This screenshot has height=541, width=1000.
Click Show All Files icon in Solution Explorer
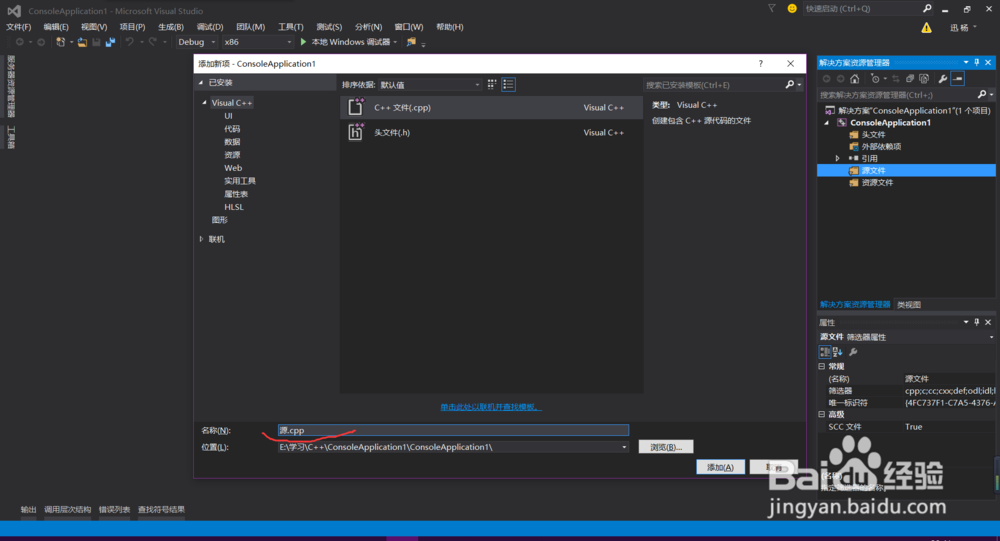(924, 78)
